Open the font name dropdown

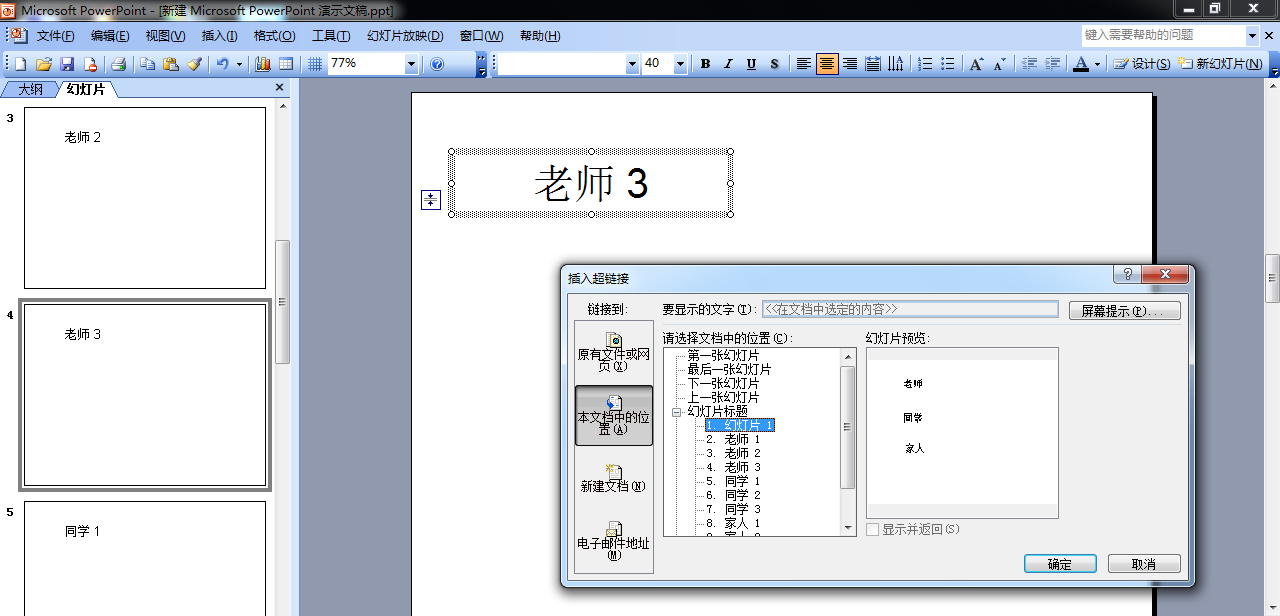(632, 64)
